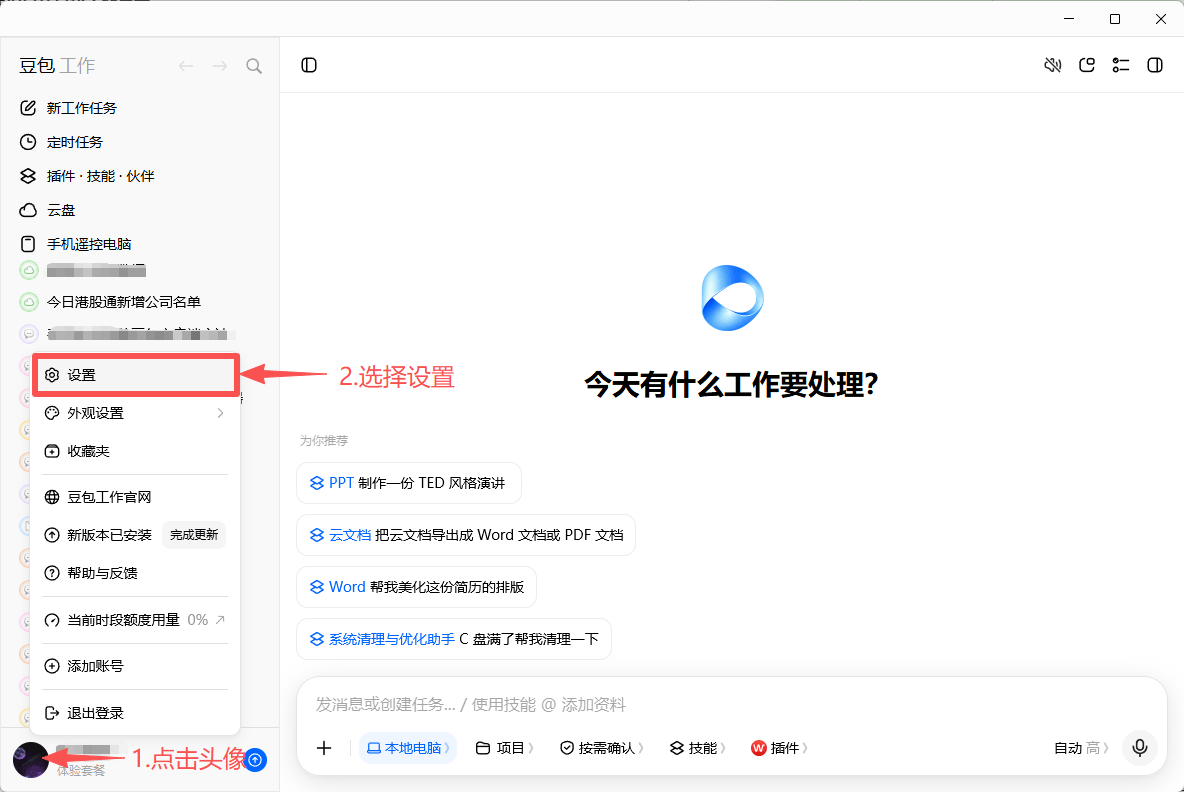Click the star folder icon for 收藏夹
1184x792 pixels.
point(52,451)
